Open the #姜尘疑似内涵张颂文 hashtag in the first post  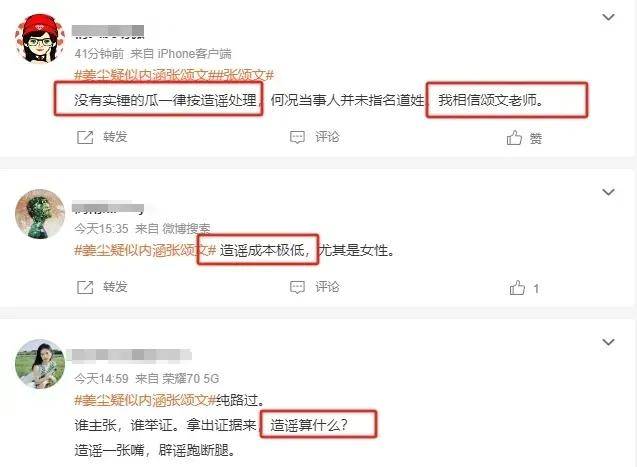point(145,75)
